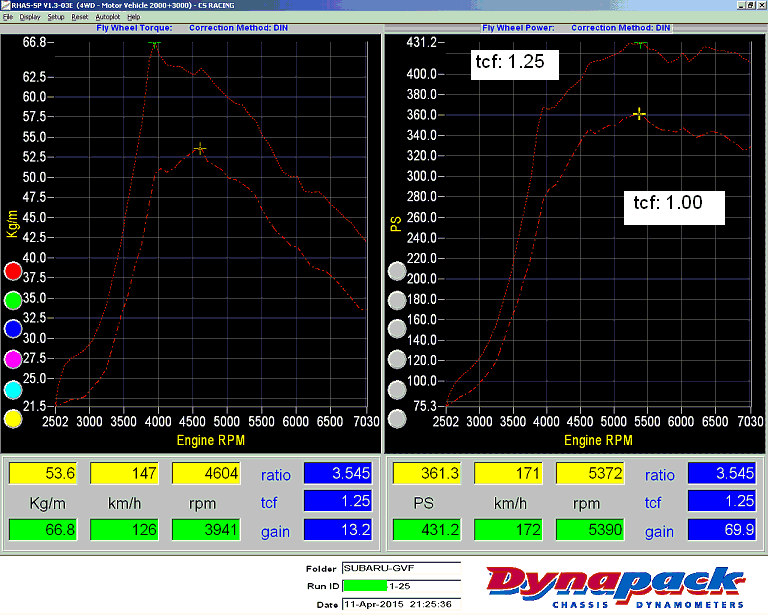The width and height of the screenshot is (768, 615).
Task: Toggle the topmost gray circle on power graph
Action: [397, 271]
